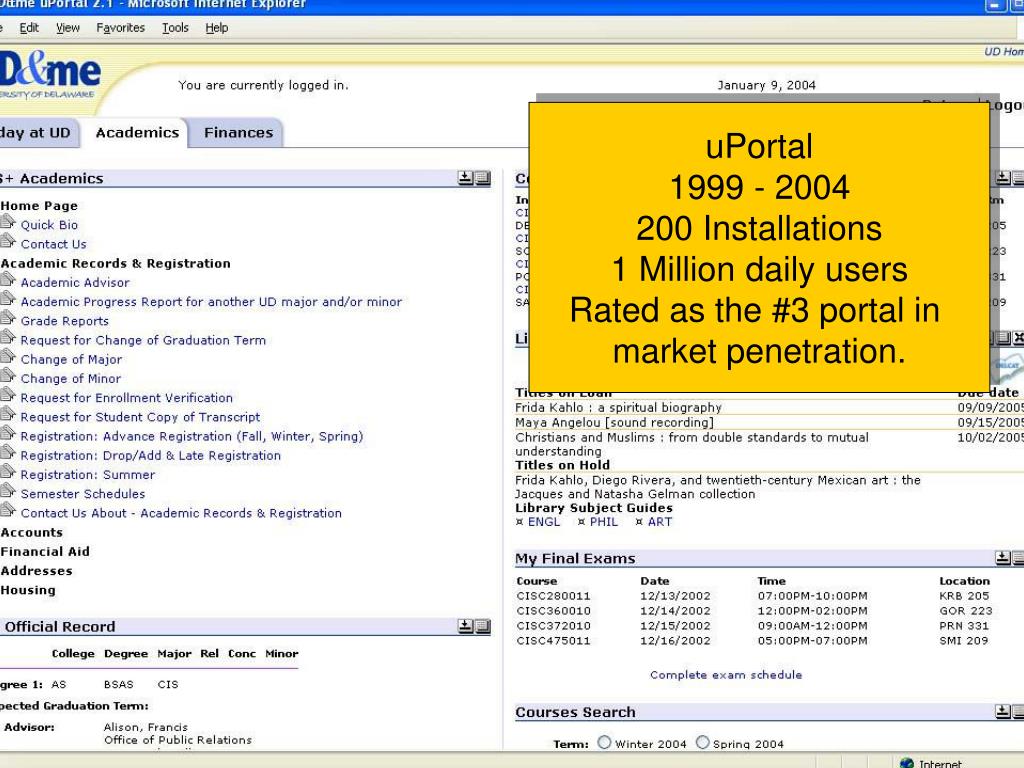
Task: Expand the Housing section
Action: (x=28, y=590)
